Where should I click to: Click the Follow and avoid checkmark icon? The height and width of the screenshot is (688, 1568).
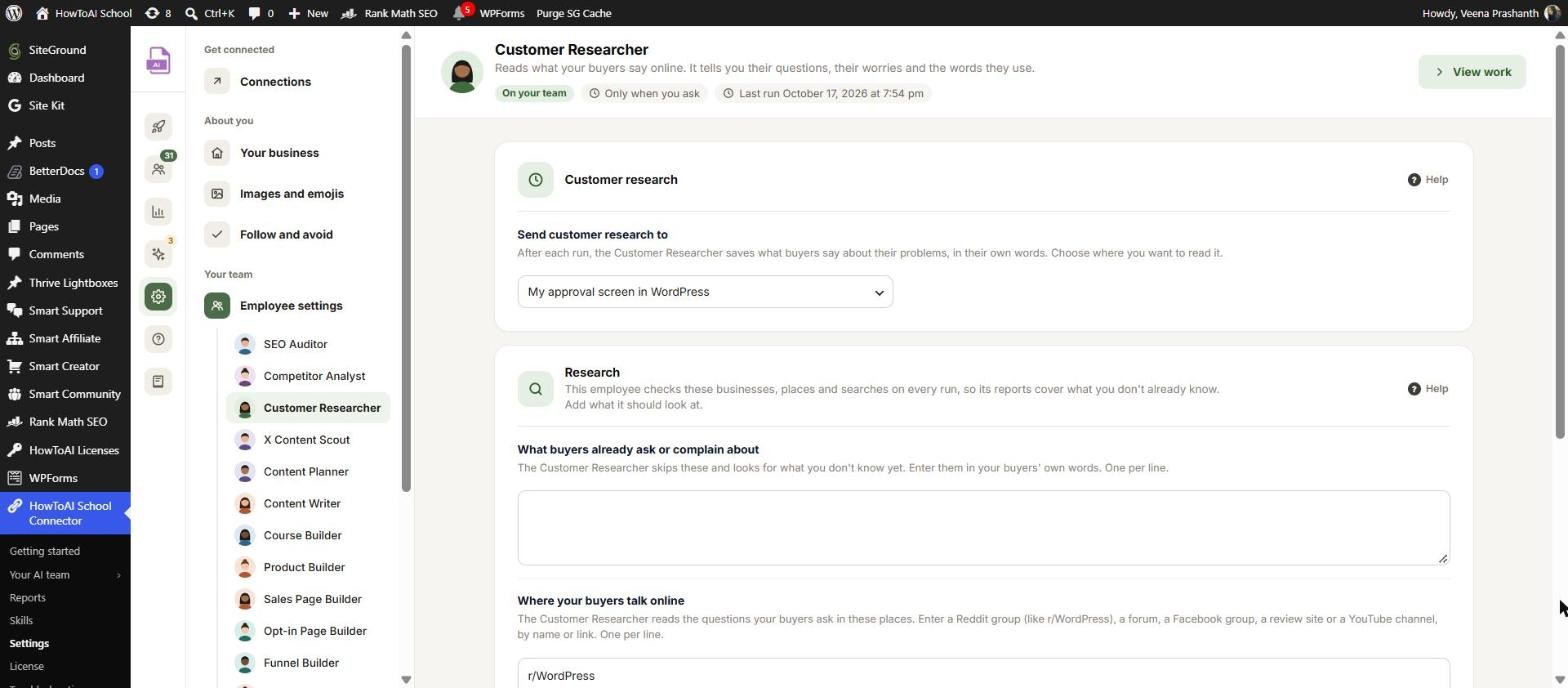tap(217, 234)
